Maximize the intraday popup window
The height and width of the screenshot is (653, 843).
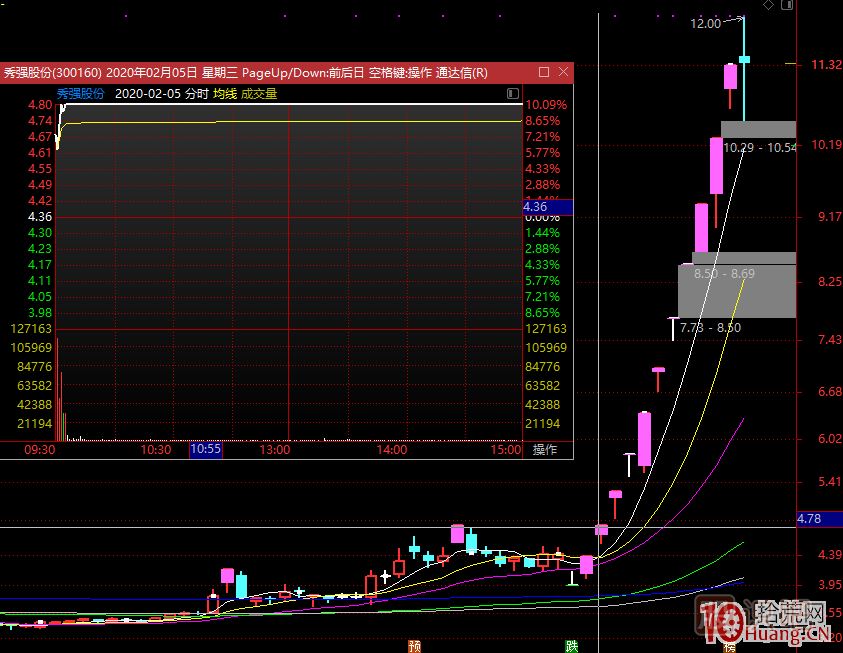pos(543,72)
